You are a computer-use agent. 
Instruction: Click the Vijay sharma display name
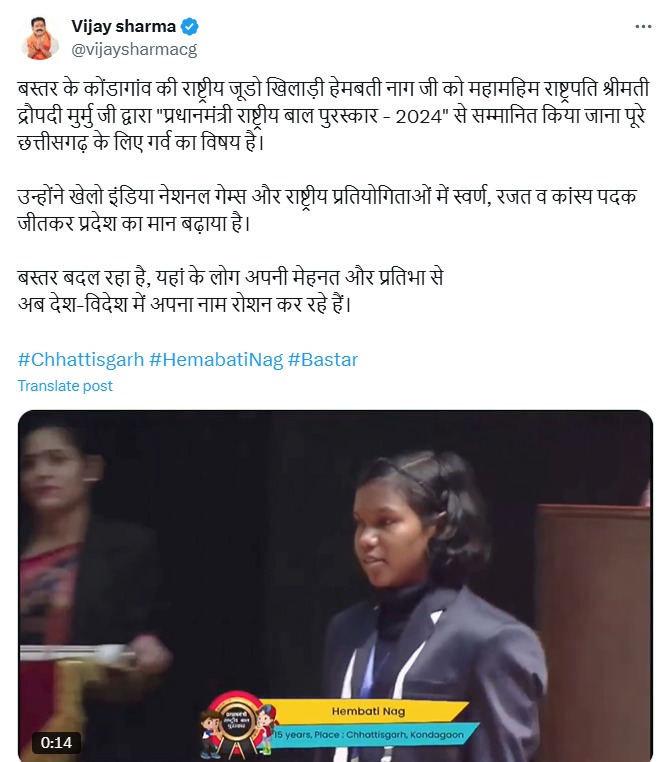coord(123,26)
